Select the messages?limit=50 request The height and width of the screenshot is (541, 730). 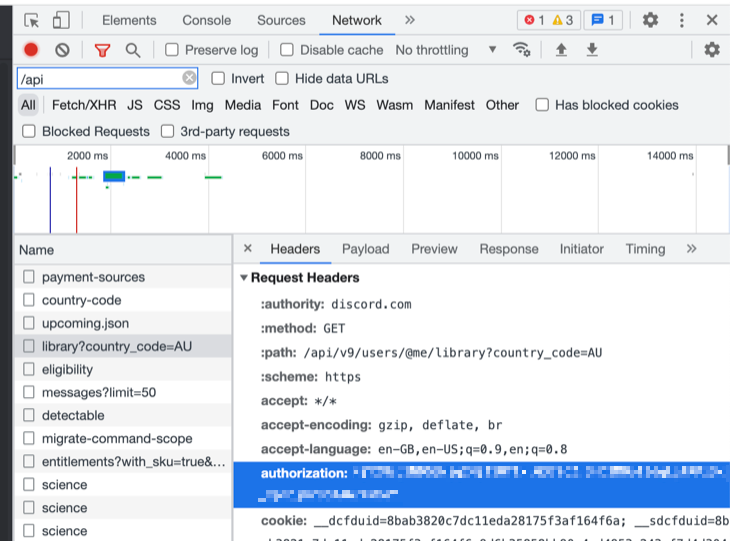tap(98, 392)
